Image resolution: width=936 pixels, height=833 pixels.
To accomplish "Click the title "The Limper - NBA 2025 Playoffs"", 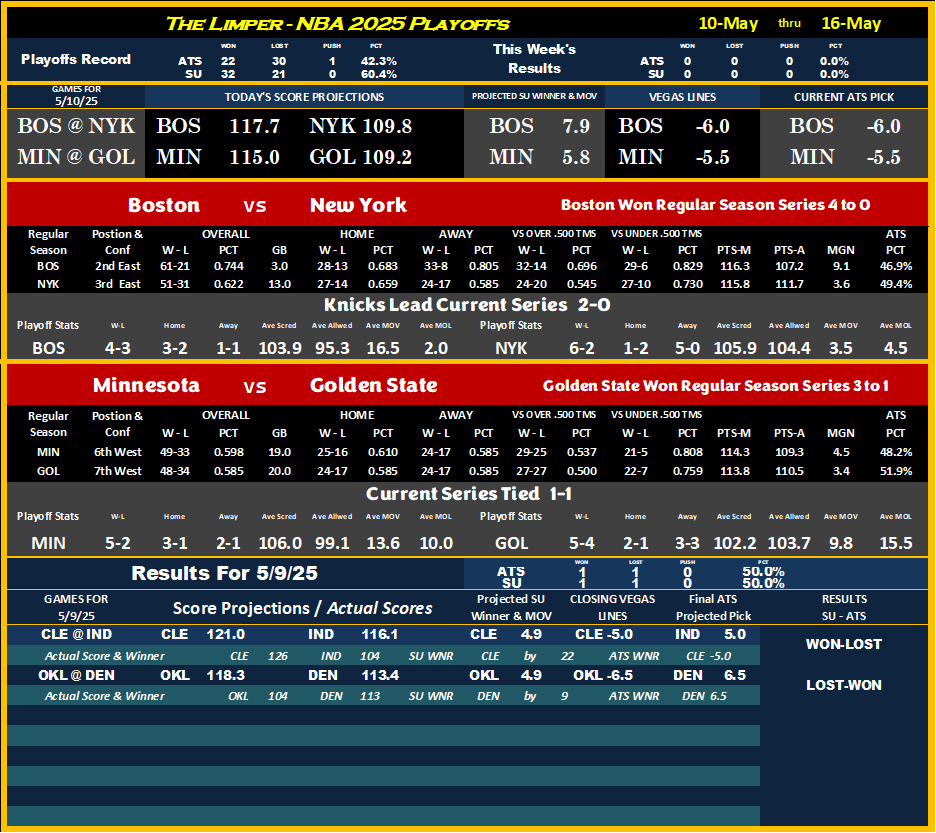I will pyautogui.click(x=337, y=23).
